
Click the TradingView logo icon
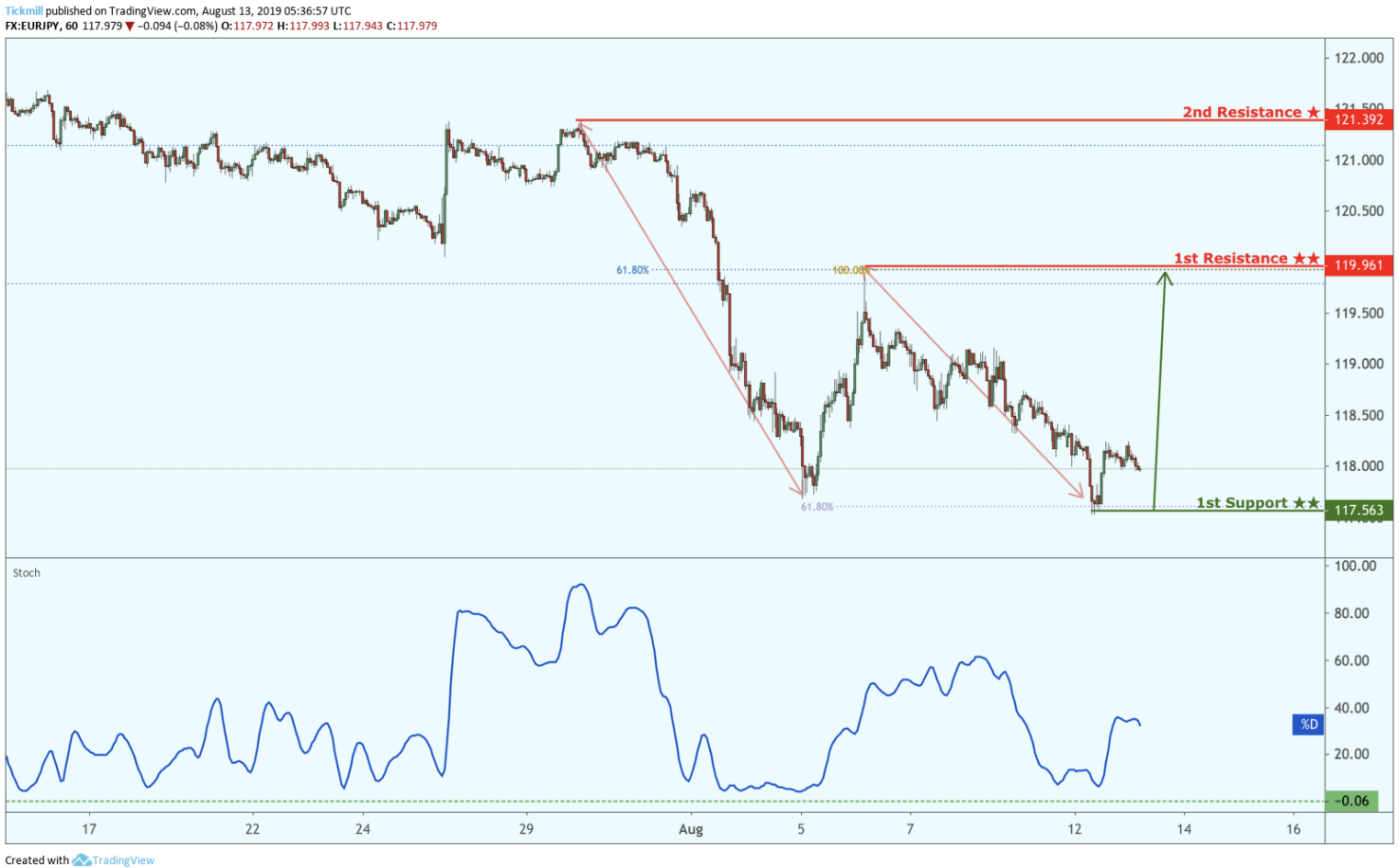82,860
